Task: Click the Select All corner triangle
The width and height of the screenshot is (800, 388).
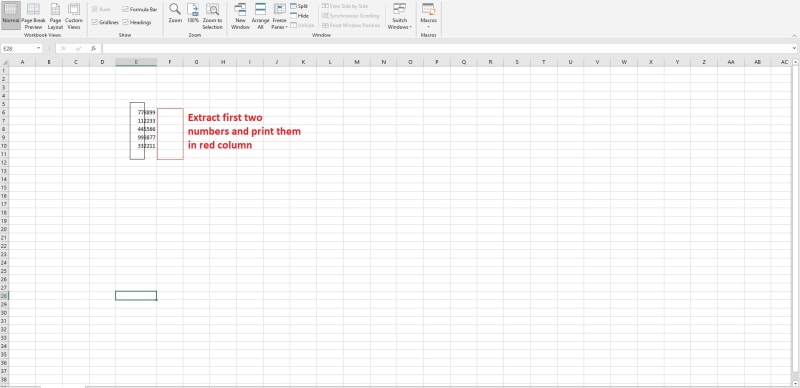Action: point(5,62)
